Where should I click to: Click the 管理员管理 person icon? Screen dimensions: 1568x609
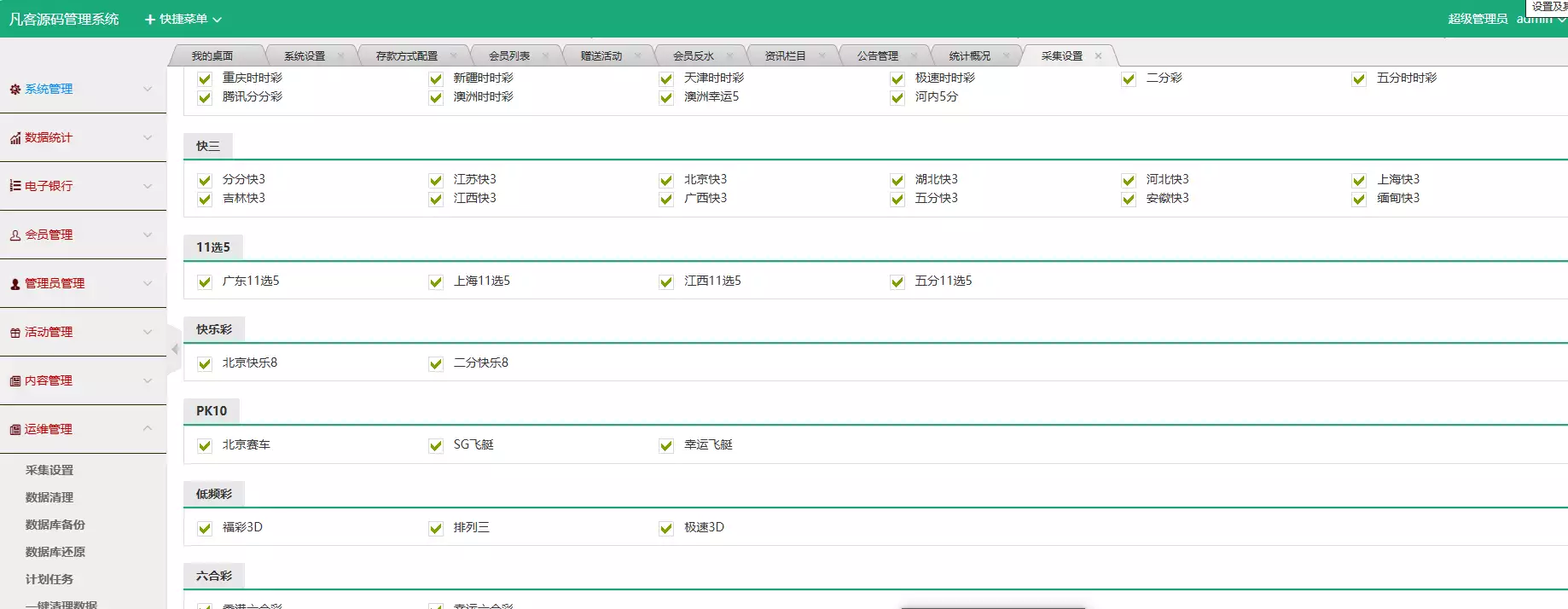(15, 284)
